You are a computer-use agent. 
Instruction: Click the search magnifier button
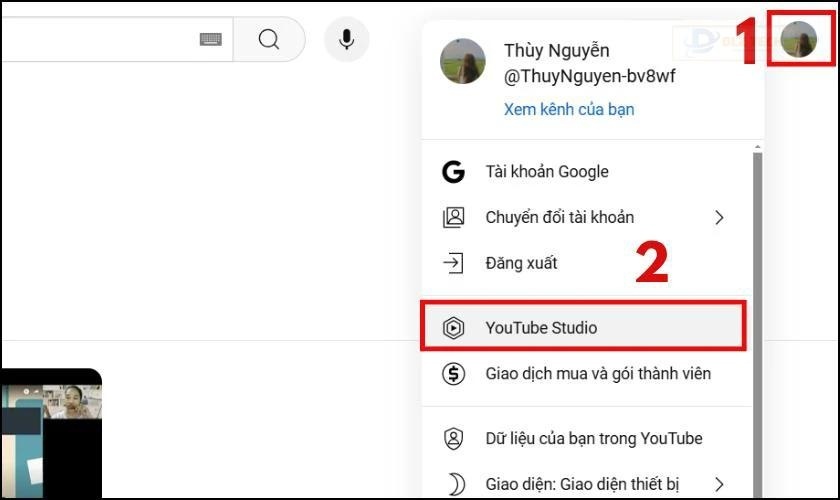point(269,39)
